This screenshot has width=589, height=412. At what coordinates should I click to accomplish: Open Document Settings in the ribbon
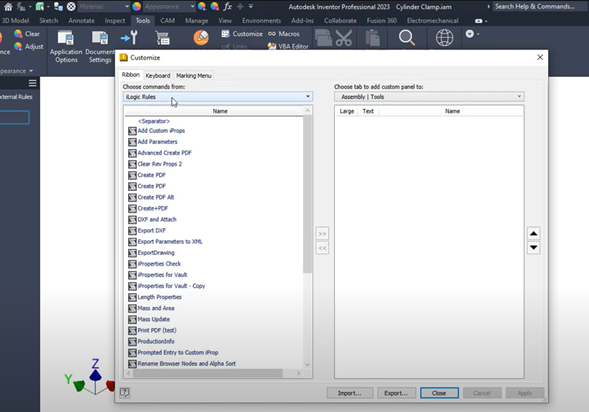click(100, 47)
